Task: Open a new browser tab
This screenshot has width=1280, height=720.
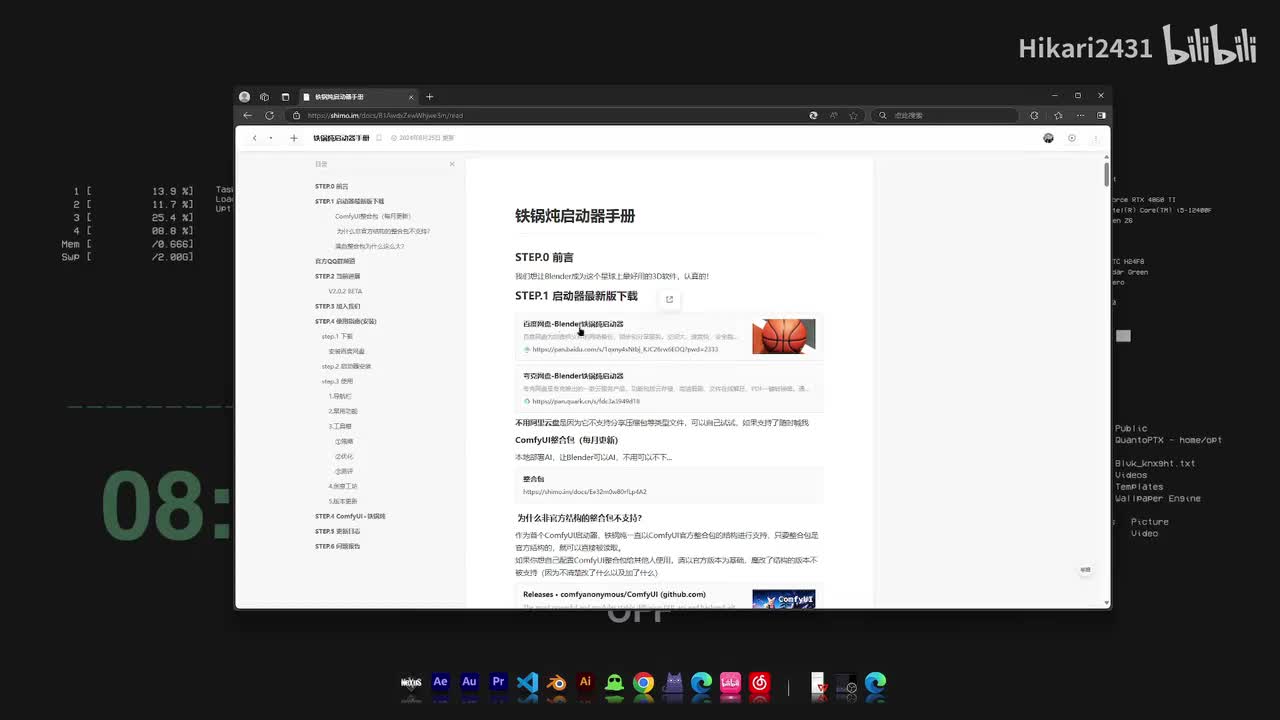Action: coord(430,97)
